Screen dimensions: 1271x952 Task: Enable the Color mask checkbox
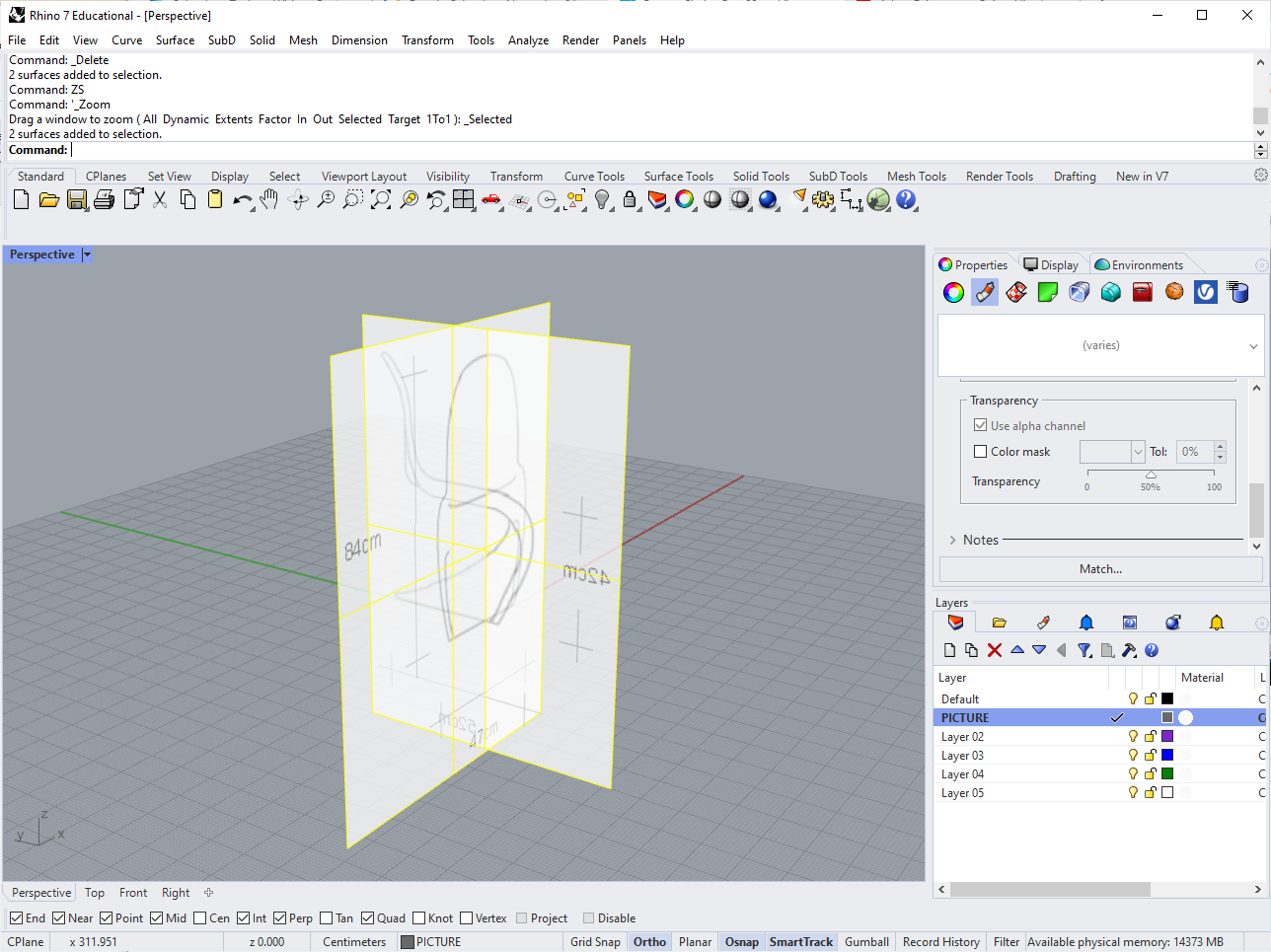tap(981, 452)
